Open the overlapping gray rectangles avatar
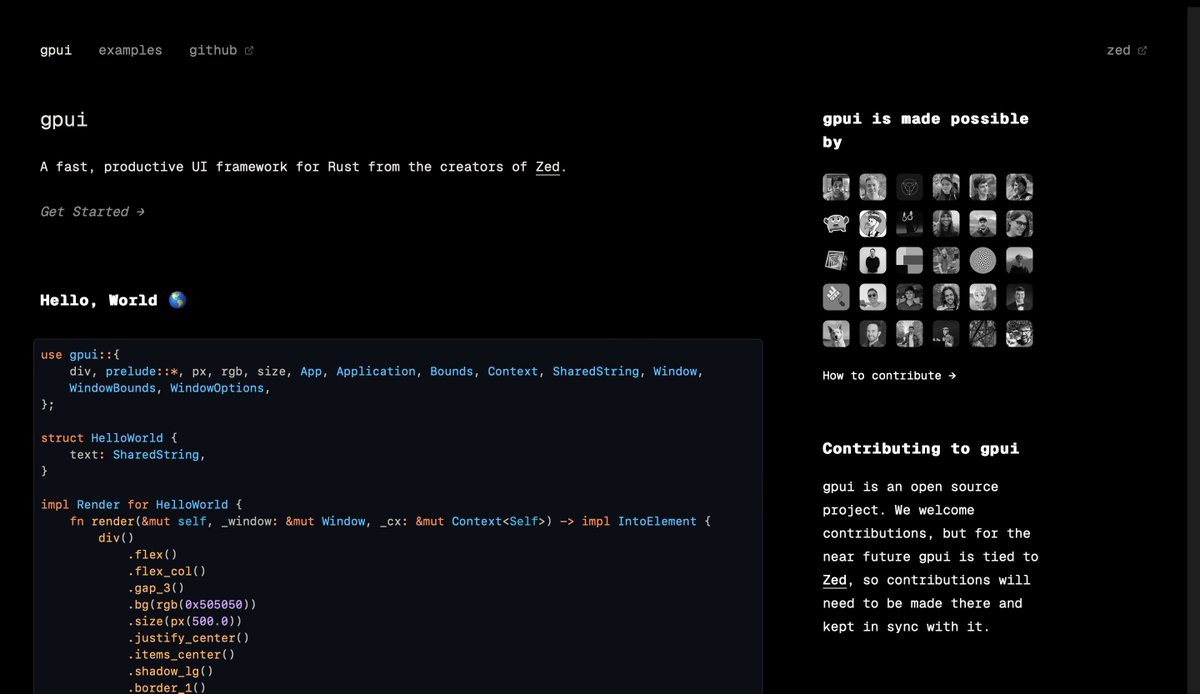Viewport: 1200px width, 694px height. point(909,260)
